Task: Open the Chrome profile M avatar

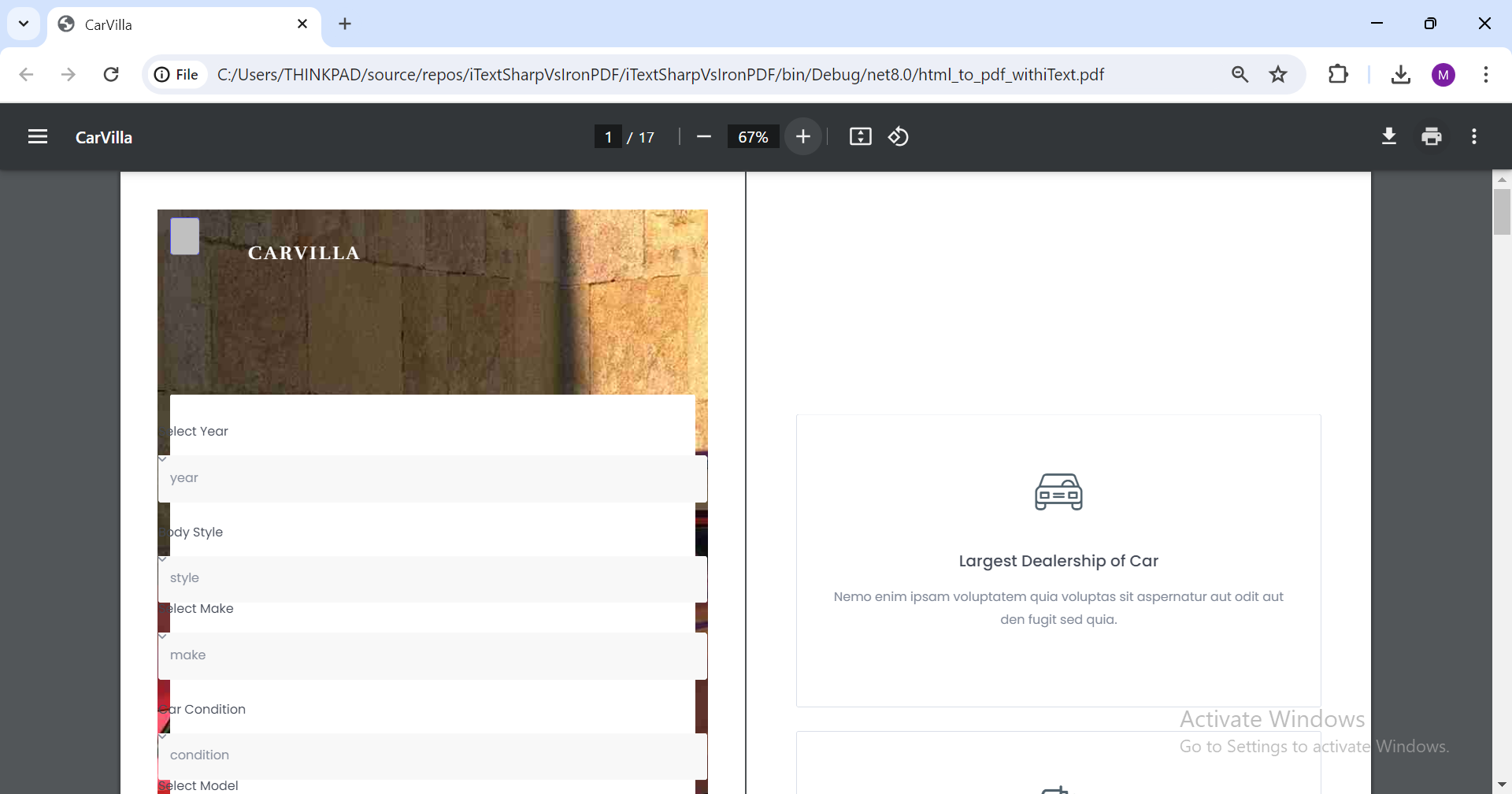Action: (x=1443, y=75)
